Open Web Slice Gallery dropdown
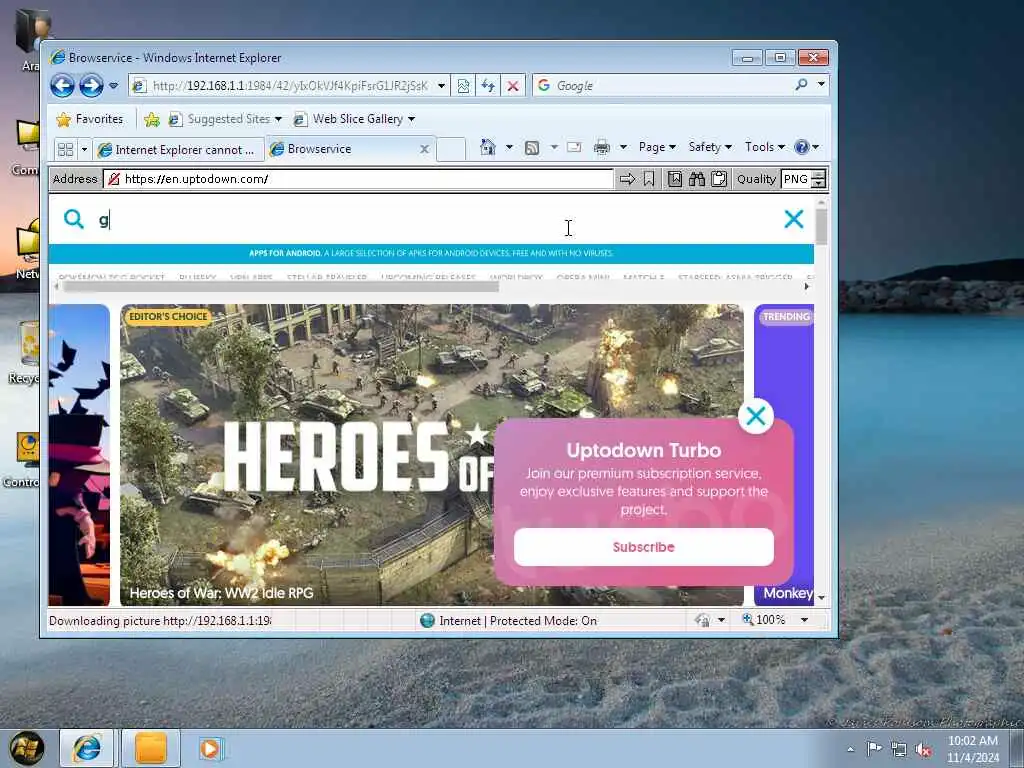Screen dimensions: 1024x768 (x=355, y=119)
